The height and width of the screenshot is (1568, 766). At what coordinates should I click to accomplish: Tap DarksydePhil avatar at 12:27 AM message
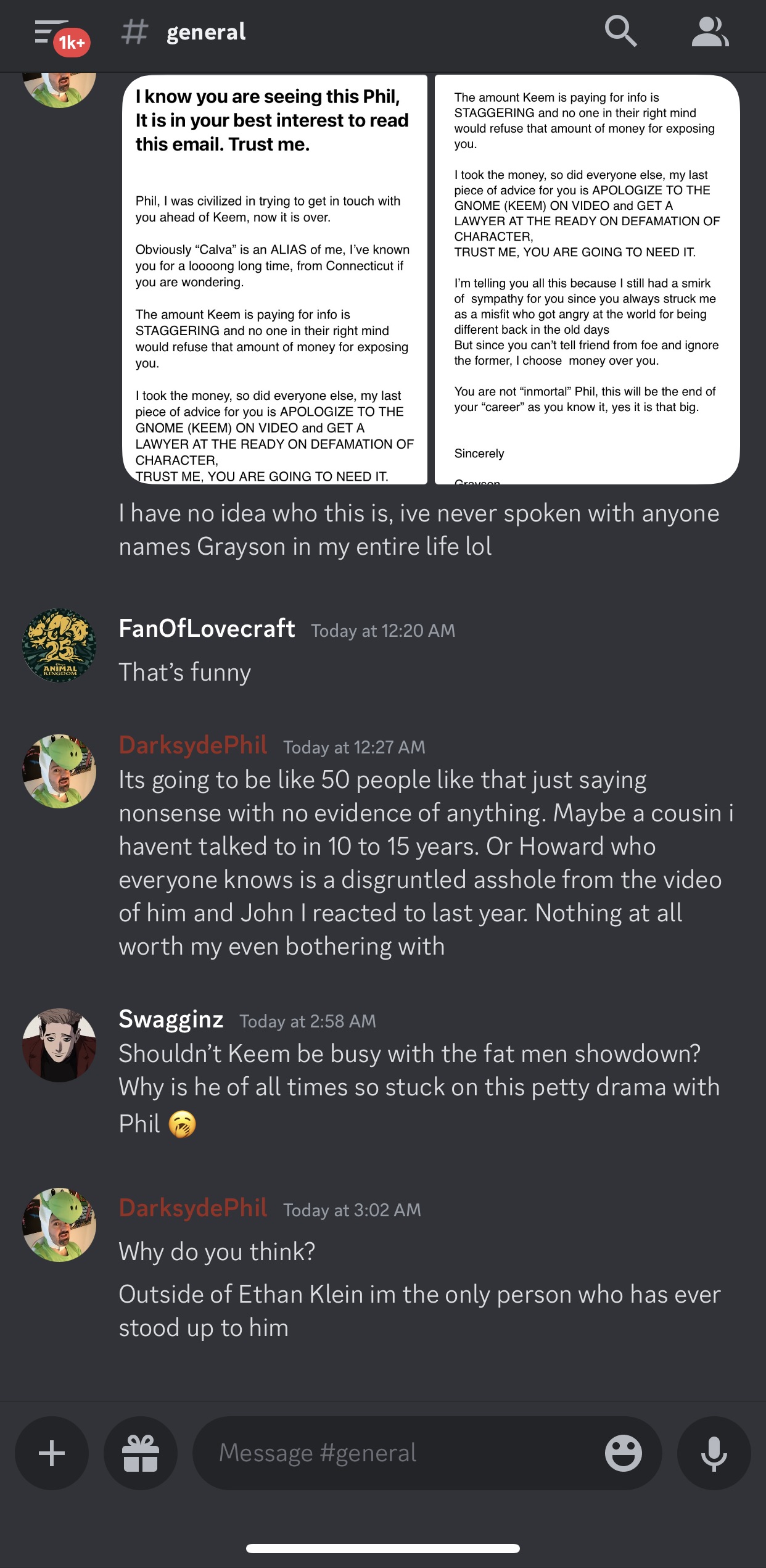click(59, 771)
